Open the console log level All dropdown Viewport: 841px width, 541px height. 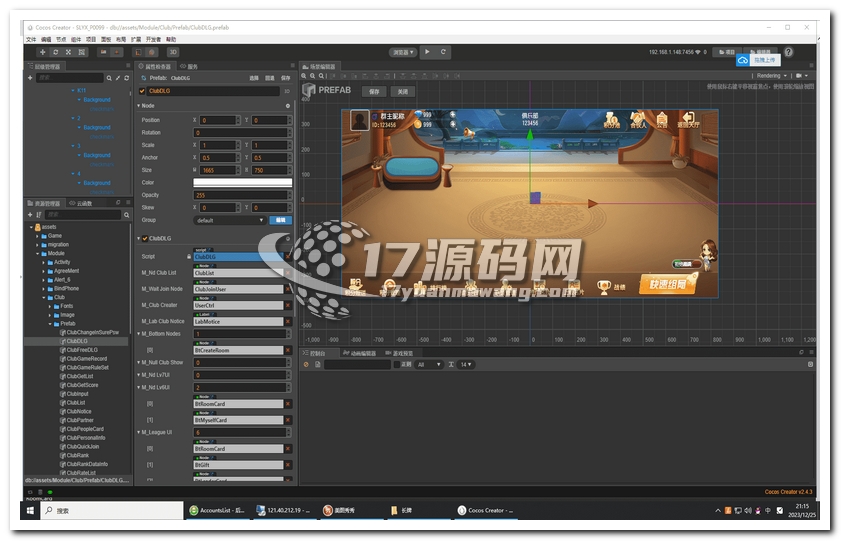pyautogui.click(x=429, y=365)
